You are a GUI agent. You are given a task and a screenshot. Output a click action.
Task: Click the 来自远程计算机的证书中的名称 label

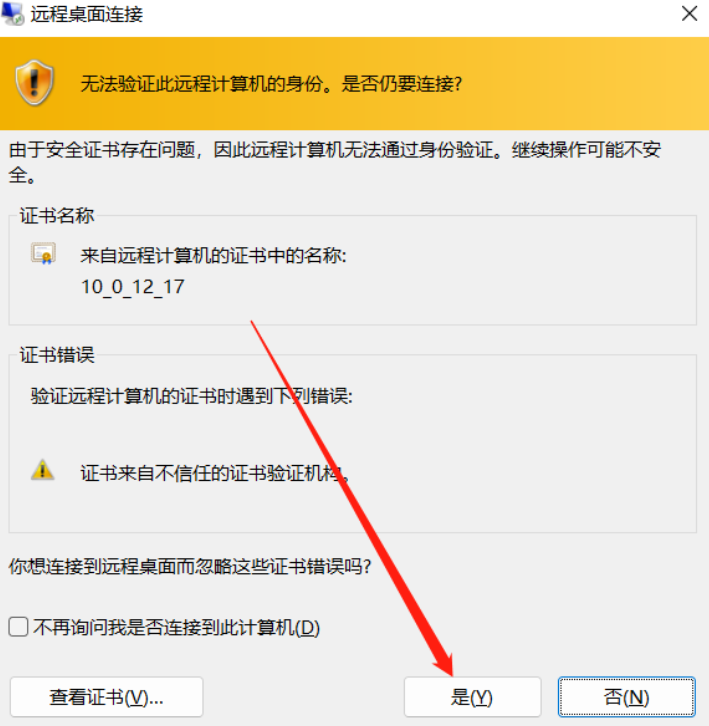pos(213,256)
